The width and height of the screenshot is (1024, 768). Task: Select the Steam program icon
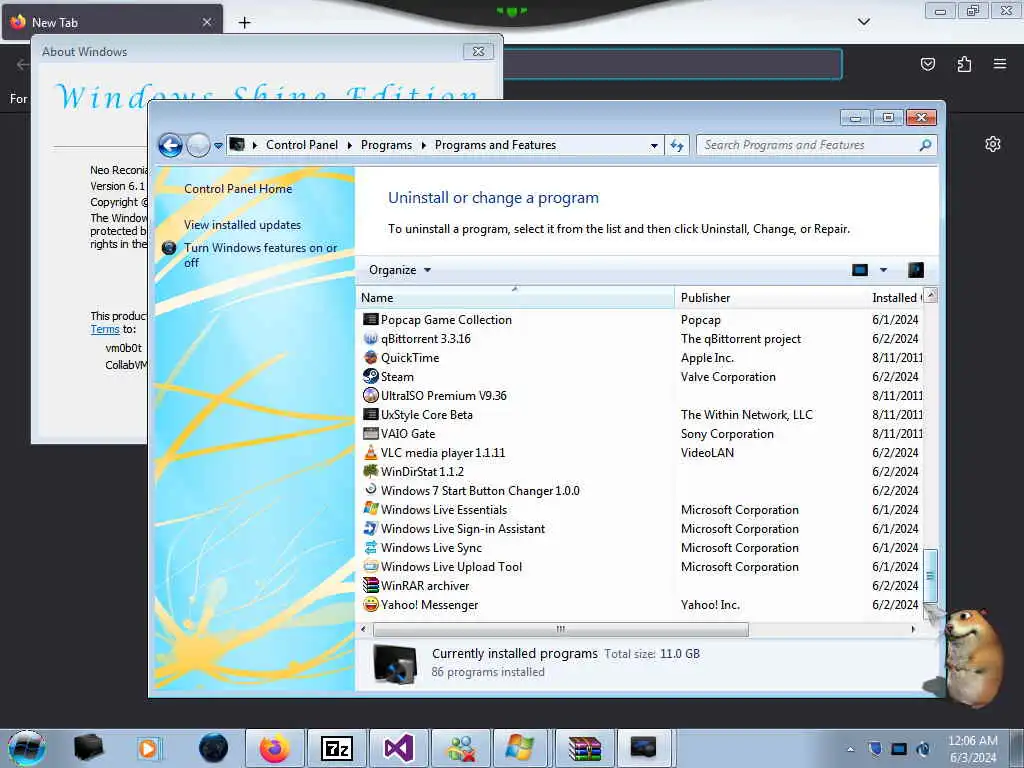pos(370,376)
